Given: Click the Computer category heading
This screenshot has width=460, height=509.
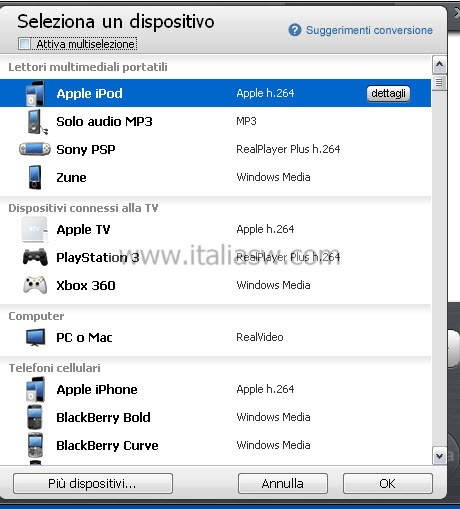Looking at the screenshot, I should click(36, 316).
